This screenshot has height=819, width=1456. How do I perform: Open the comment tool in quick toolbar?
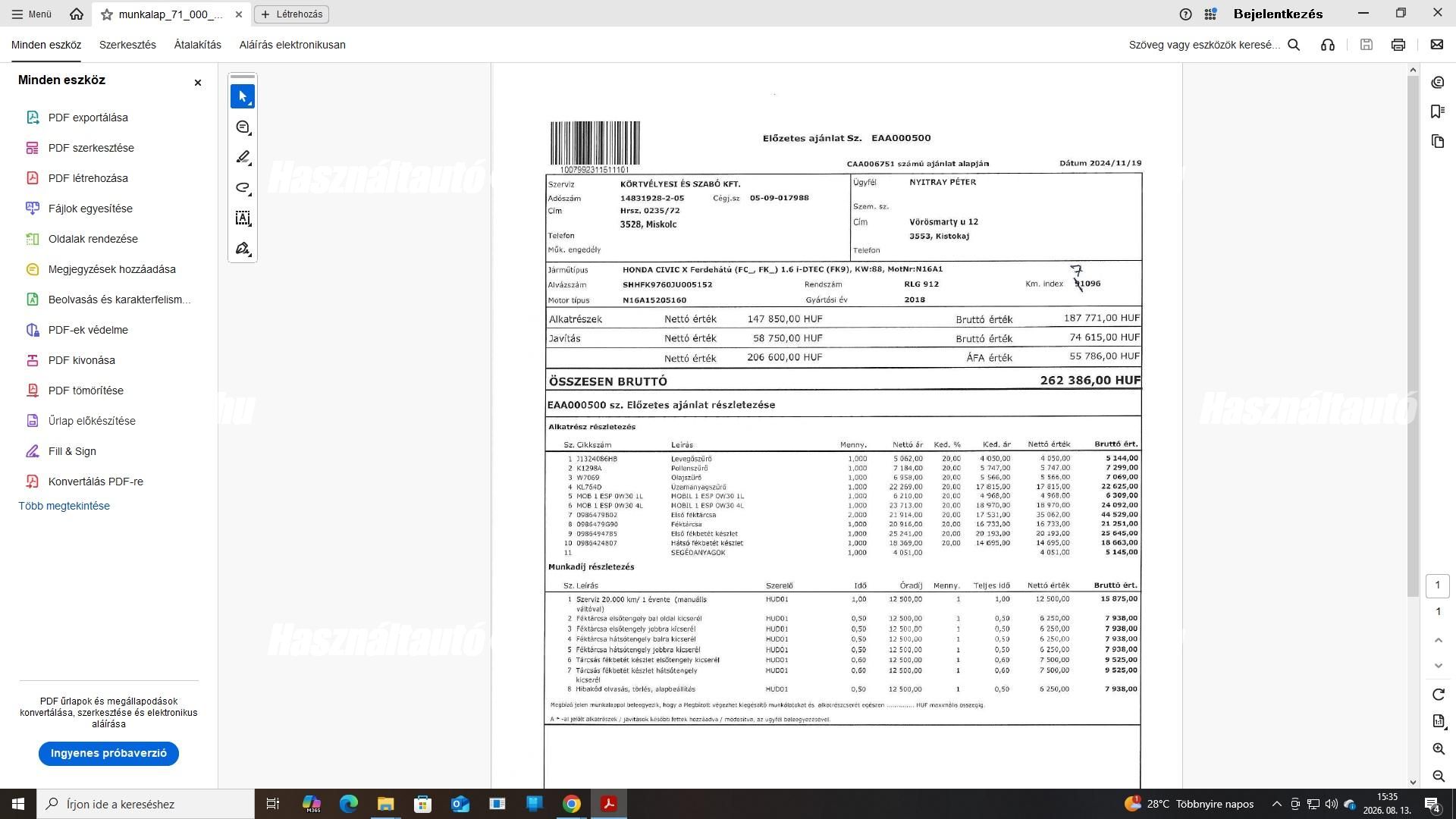pos(243,127)
